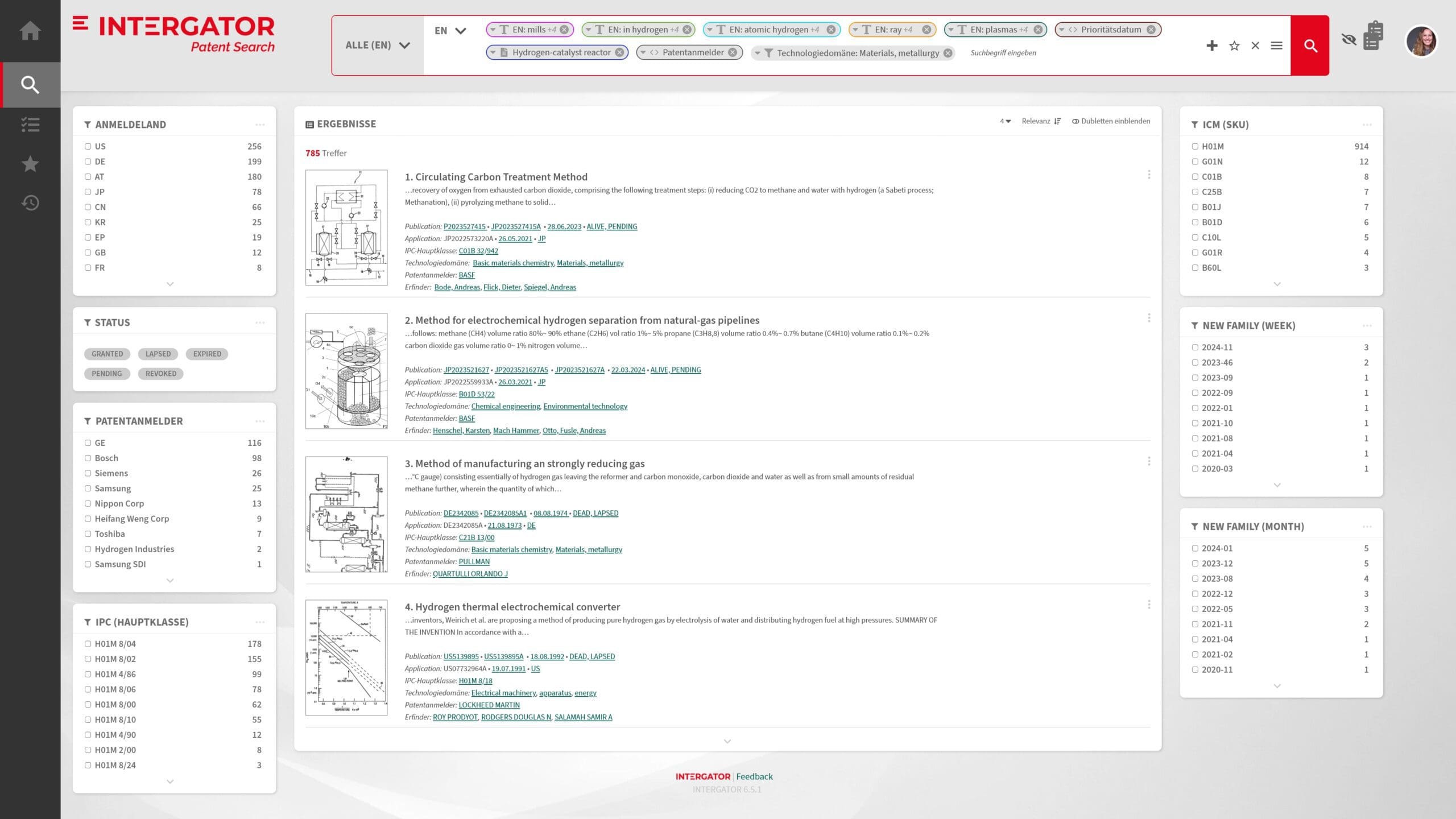
Task: Select the search icon in left sidebar
Action: pos(30,85)
